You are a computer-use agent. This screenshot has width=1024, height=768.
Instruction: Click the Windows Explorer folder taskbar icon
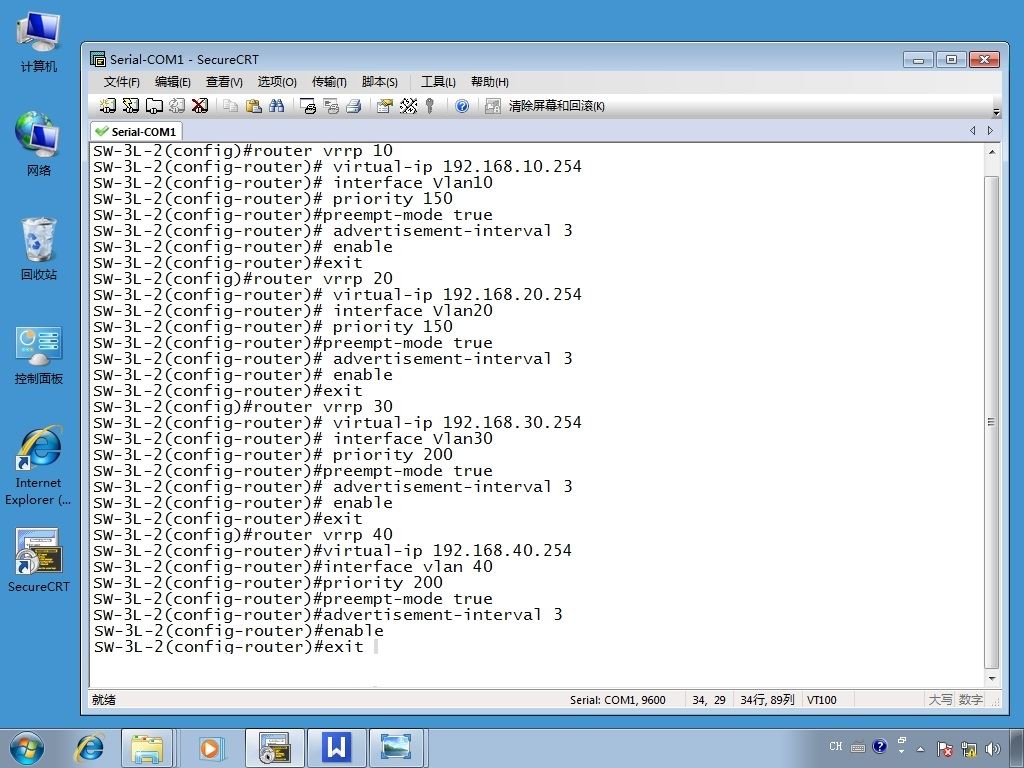(x=147, y=748)
